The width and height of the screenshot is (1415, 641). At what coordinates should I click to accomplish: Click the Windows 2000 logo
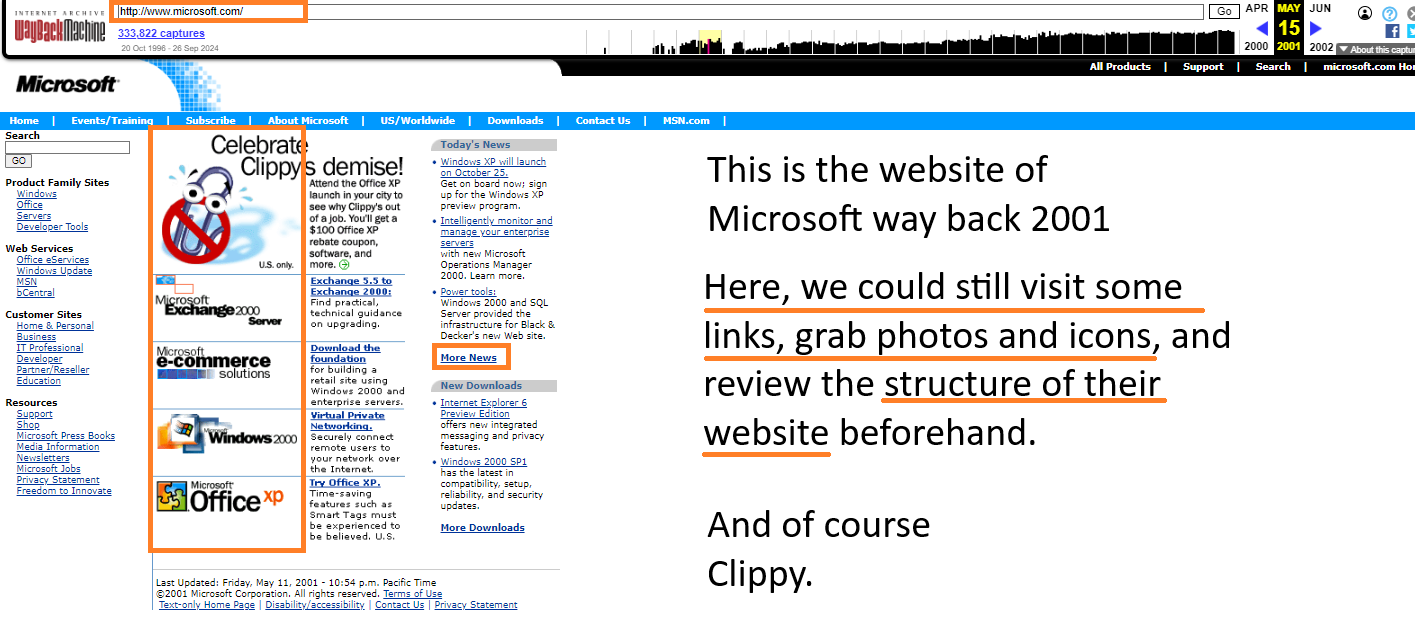227,433
